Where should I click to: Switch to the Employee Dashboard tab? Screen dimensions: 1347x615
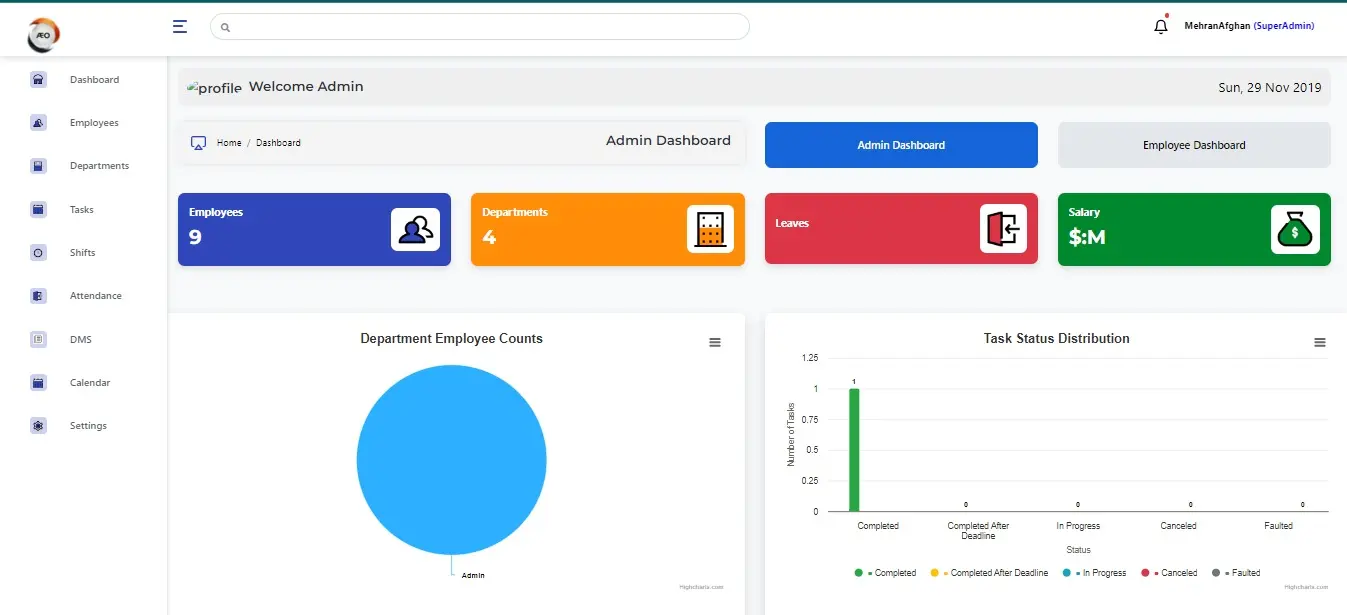(x=1194, y=145)
